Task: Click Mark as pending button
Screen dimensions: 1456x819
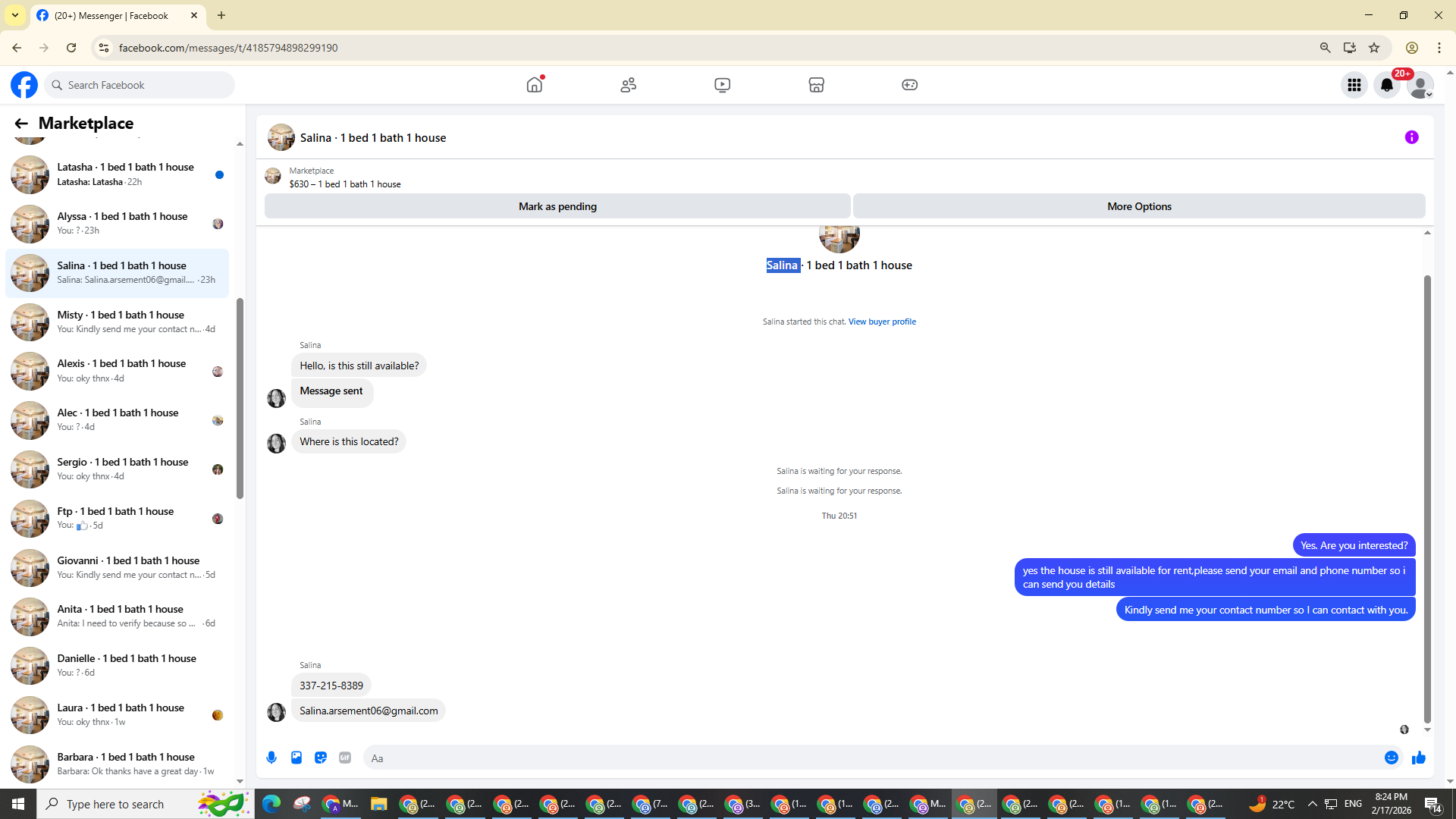Action: click(557, 206)
